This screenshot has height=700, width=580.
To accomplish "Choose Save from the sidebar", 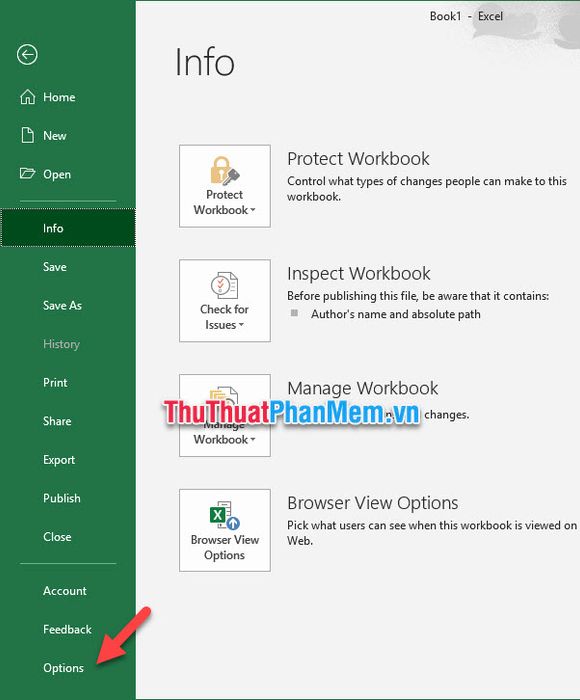I will coord(68,267).
